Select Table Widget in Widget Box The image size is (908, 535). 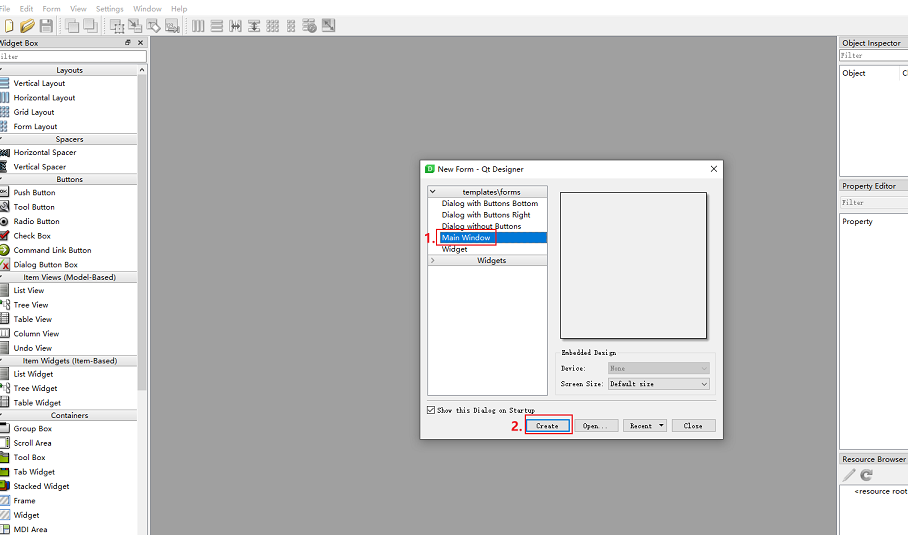(37, 402)
